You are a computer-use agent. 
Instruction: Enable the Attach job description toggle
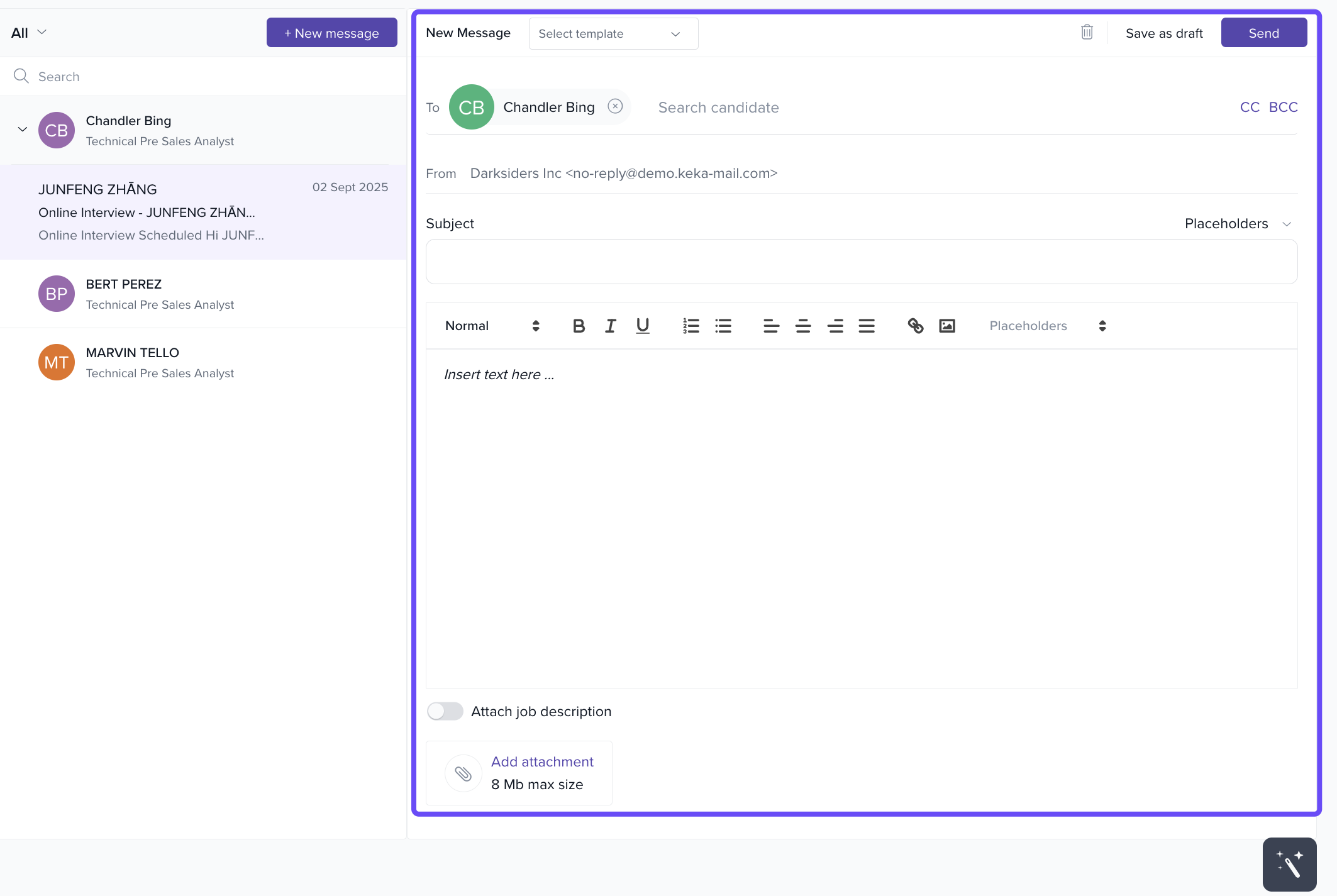pyautogui.click(x=445, y=711)
